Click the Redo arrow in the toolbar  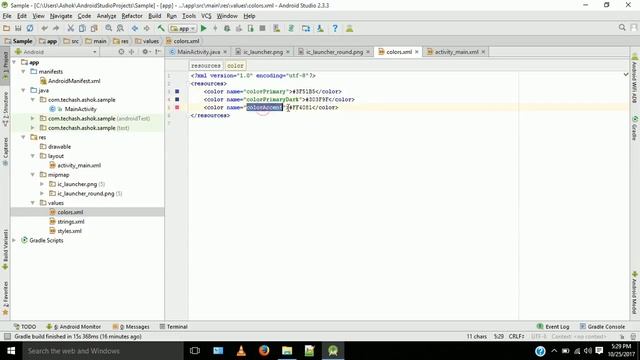(56, 28)
